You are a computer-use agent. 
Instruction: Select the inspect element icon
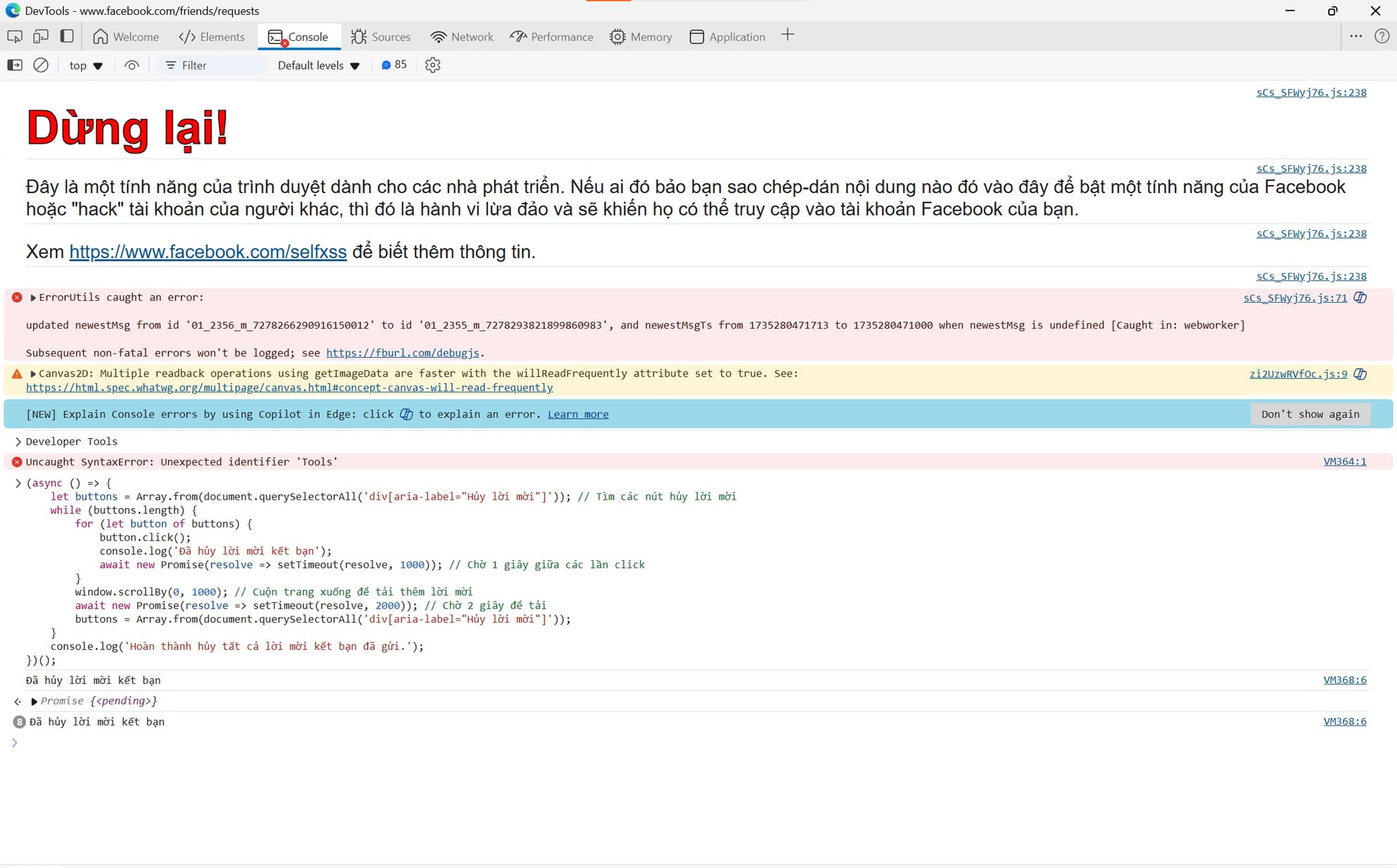[15, 37]
